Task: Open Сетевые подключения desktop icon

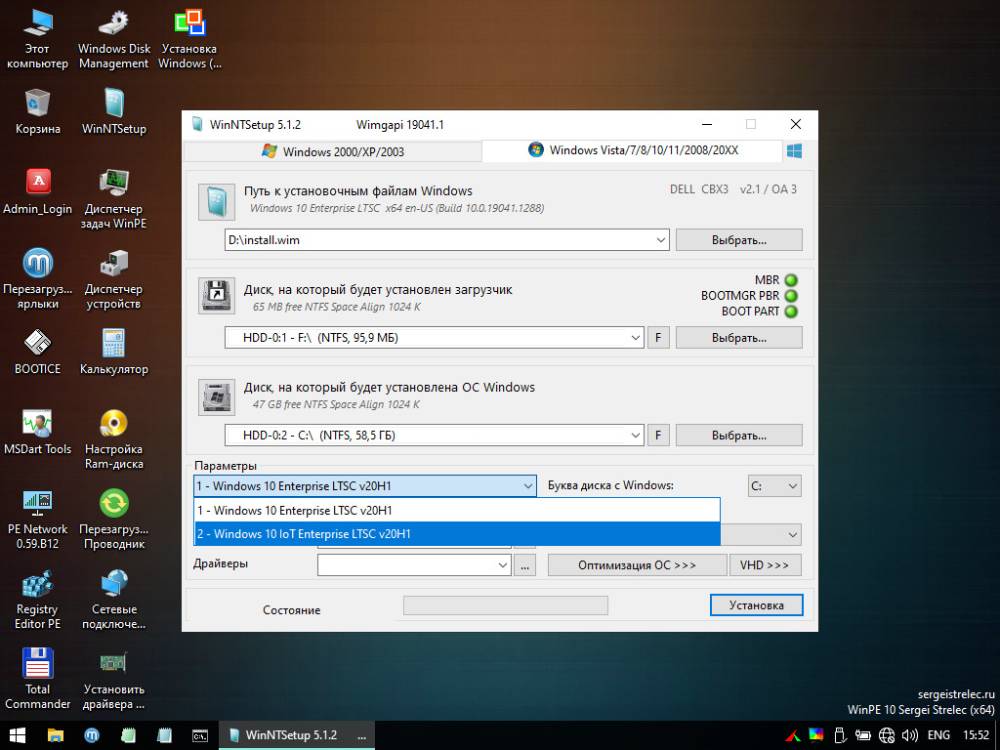Action: pyautogui.click(x=114, y=599)
